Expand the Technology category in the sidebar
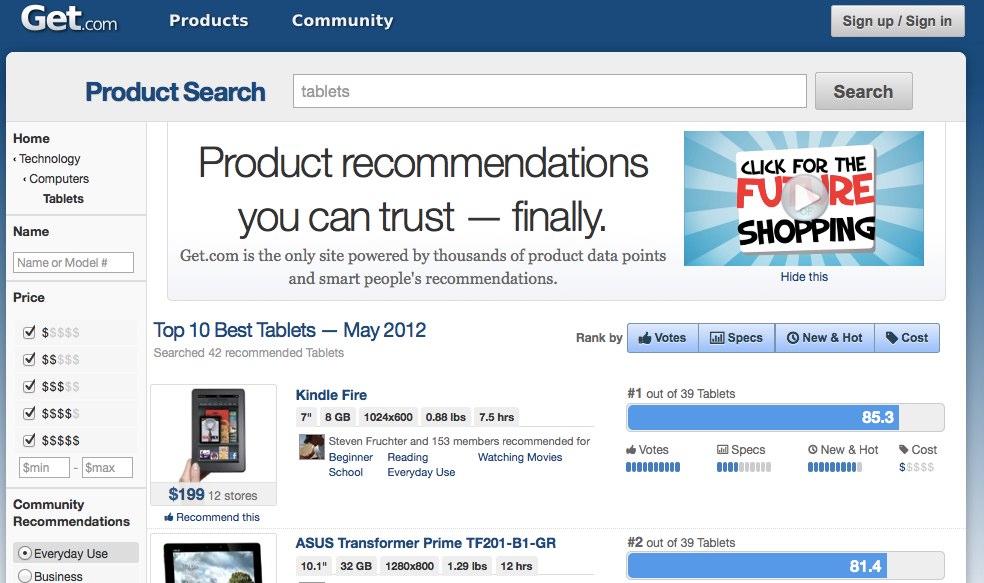The height and width of the screenshot is (583, 984). coord(52,158)
